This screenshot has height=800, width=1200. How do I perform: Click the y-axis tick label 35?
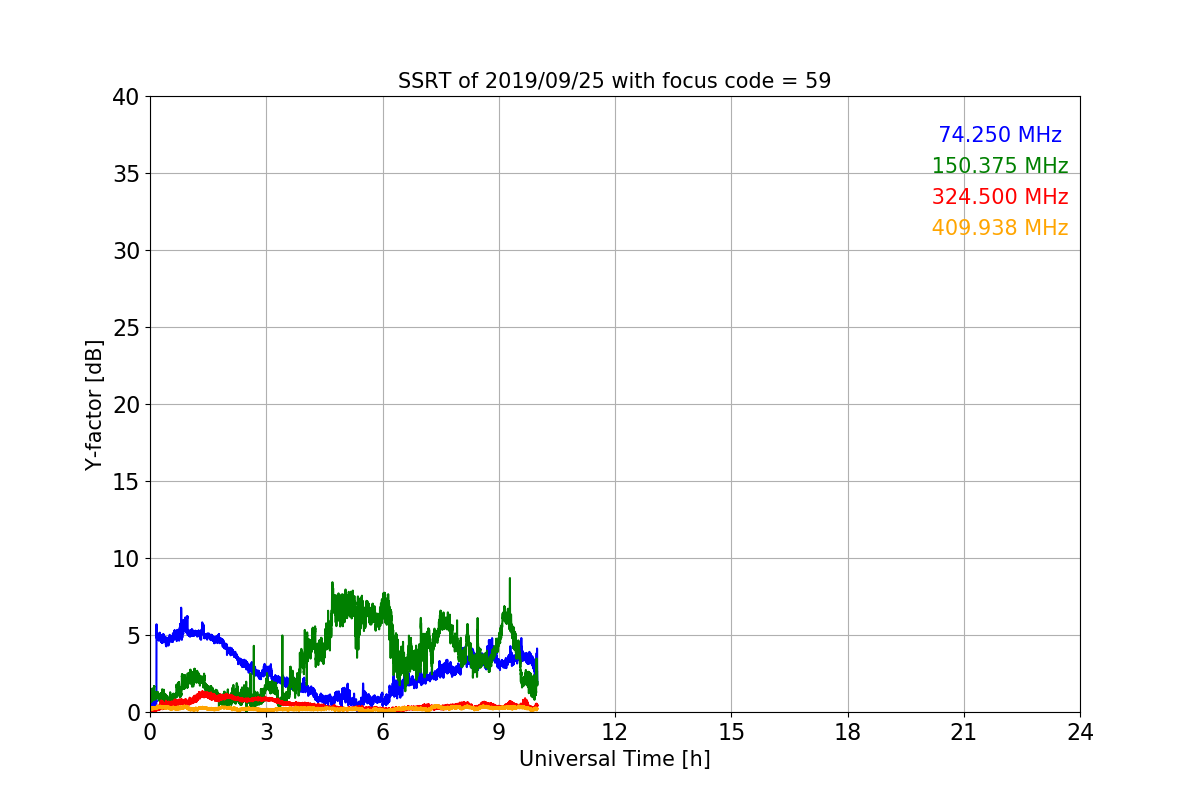(x=125, y=174)
